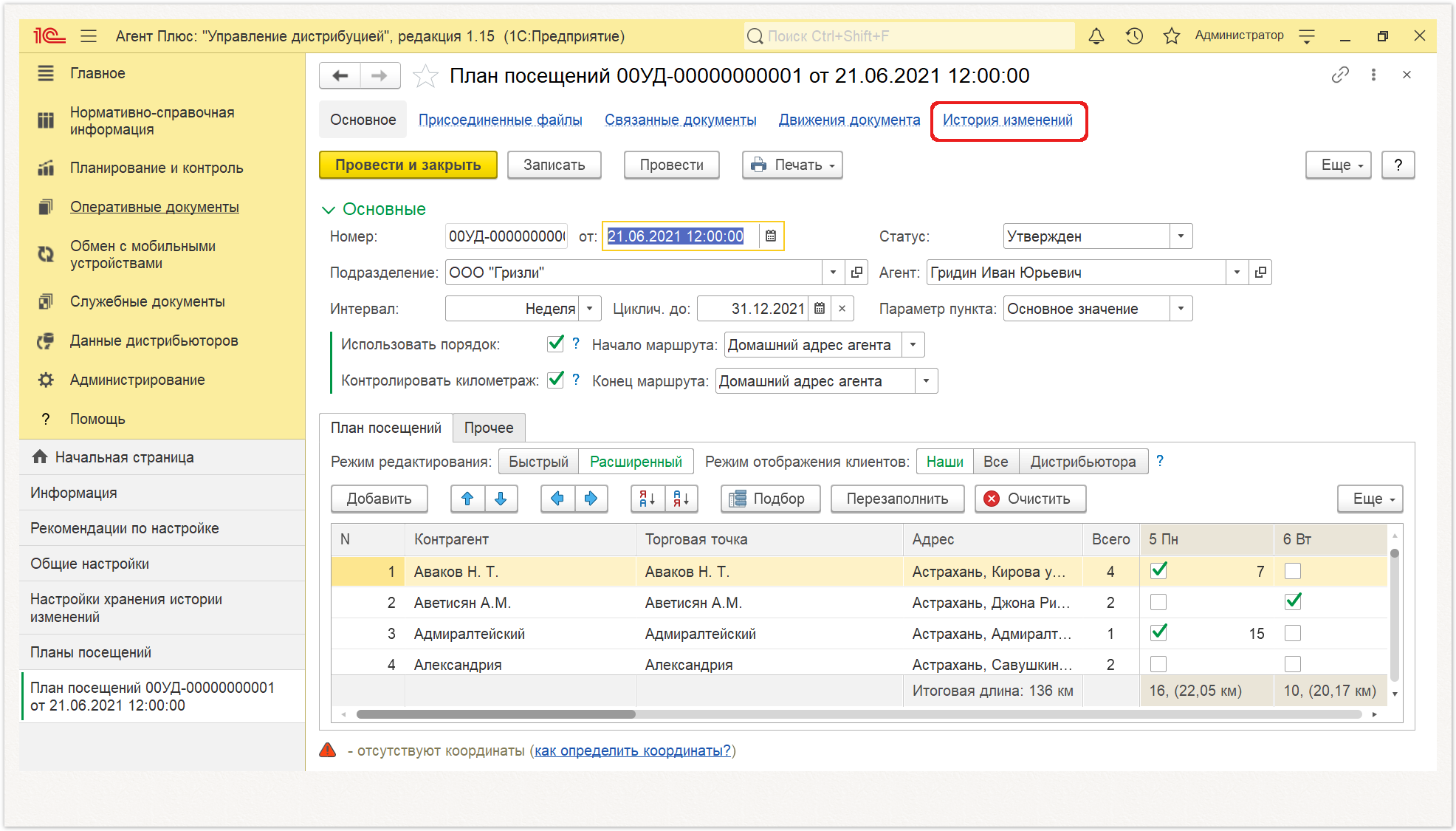The width and height of the screenshot is (1456, 831).
Task: Uncheck 5 Пн for Аваков Н. Т.
Action: coord(1158,570)
